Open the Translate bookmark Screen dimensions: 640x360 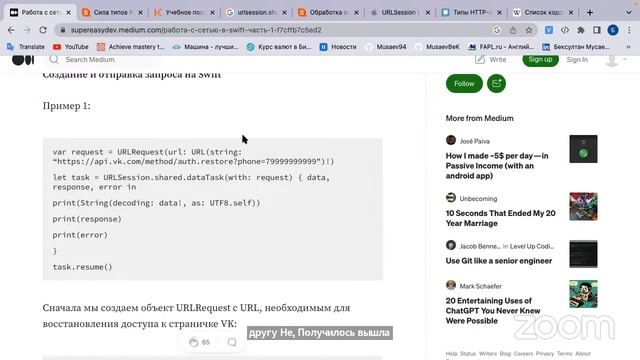[x=26, y=47]
